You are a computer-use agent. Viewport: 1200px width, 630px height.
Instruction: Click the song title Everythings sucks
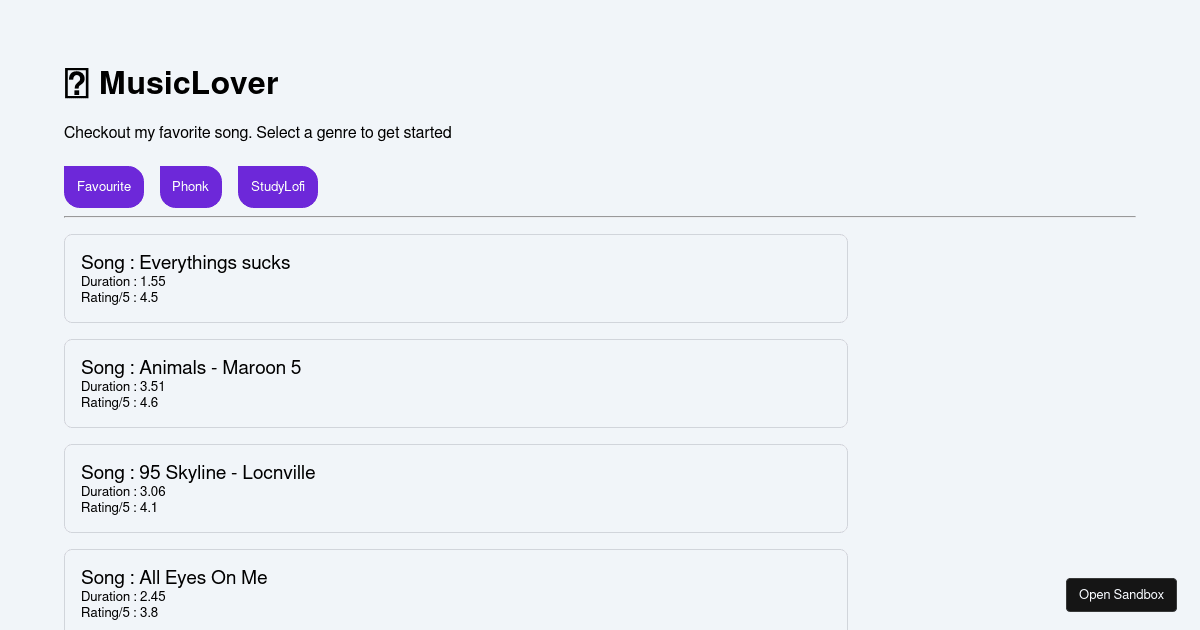[186, 263]
